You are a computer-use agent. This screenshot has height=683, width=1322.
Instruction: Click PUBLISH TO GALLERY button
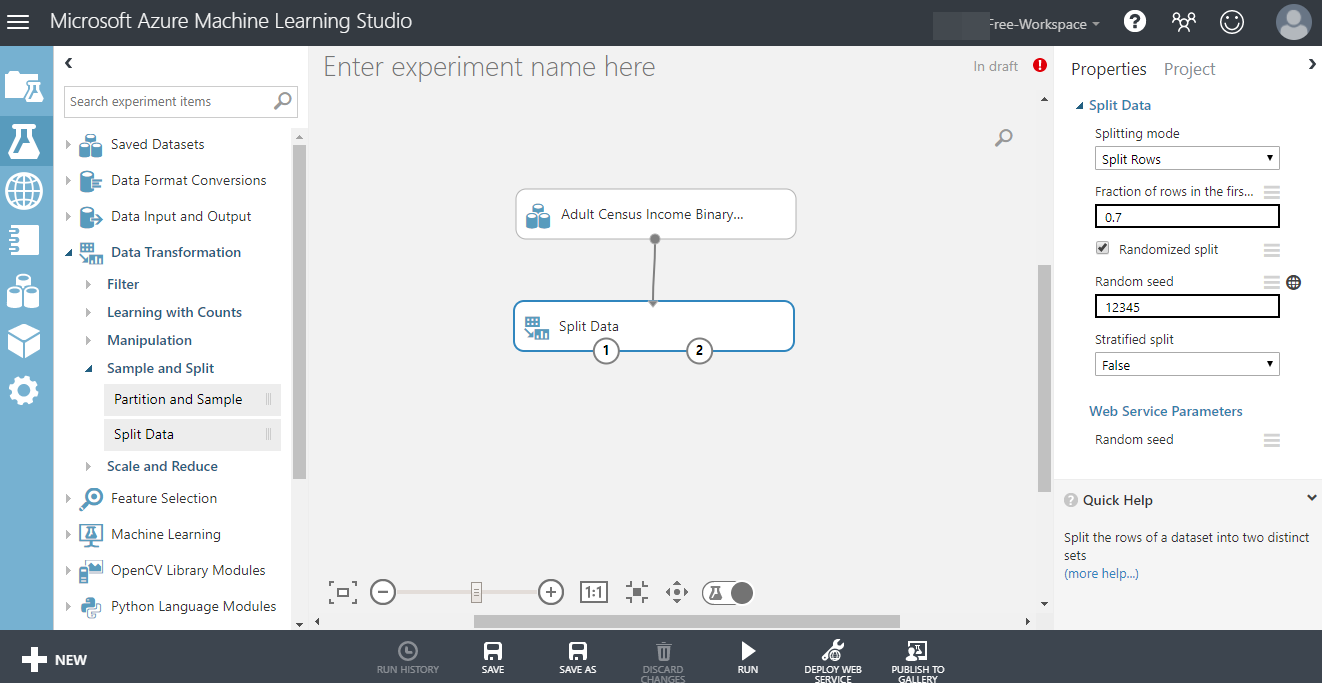(918, 661)
